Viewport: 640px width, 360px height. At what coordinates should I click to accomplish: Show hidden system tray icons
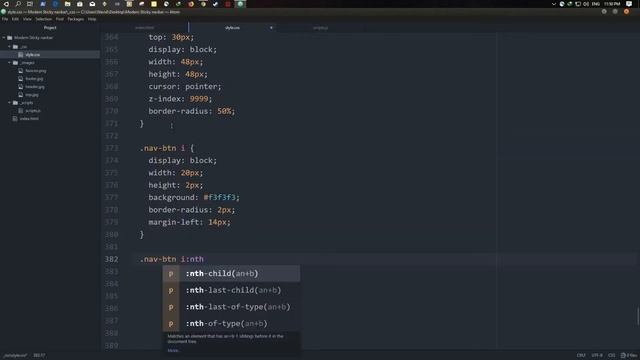click(x=553, y=4)
